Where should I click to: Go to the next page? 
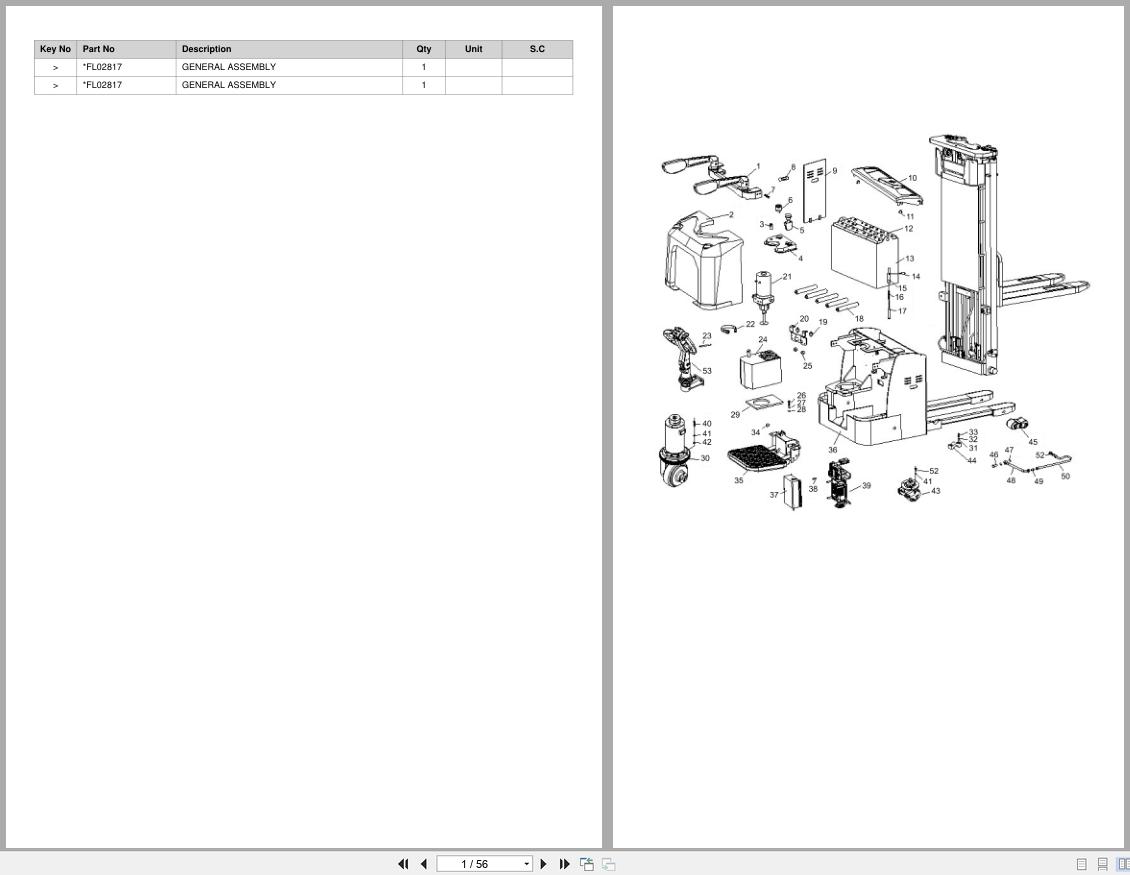pos(544,864)
